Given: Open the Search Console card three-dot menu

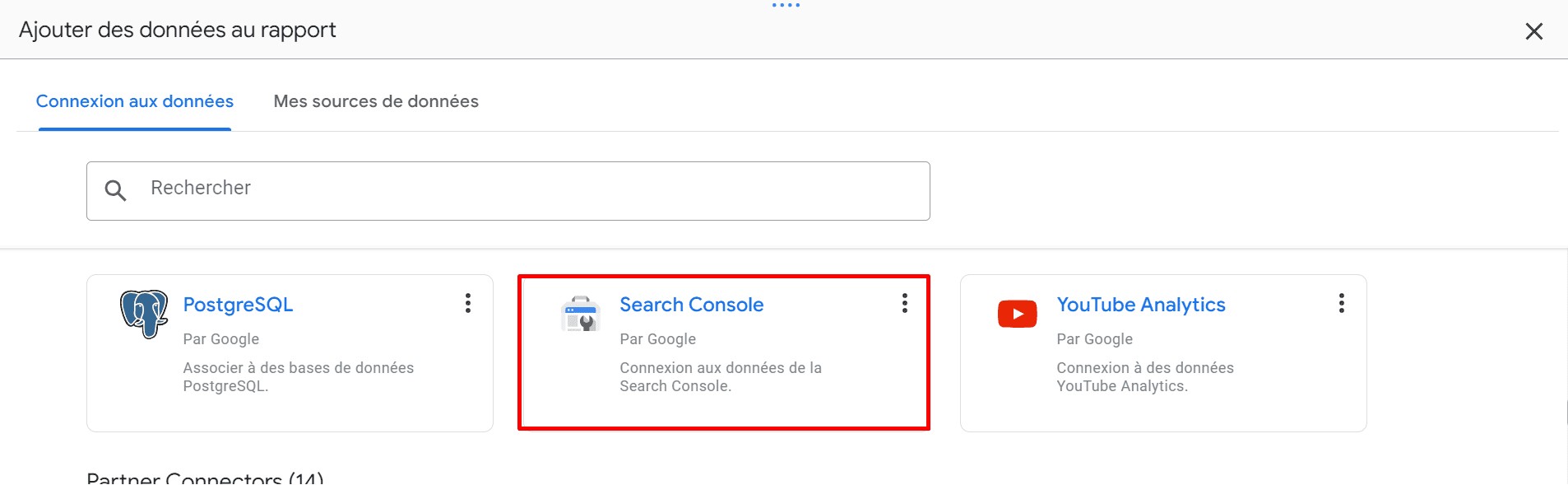Looking at the screenshot, I should click(x=905, y=303).
